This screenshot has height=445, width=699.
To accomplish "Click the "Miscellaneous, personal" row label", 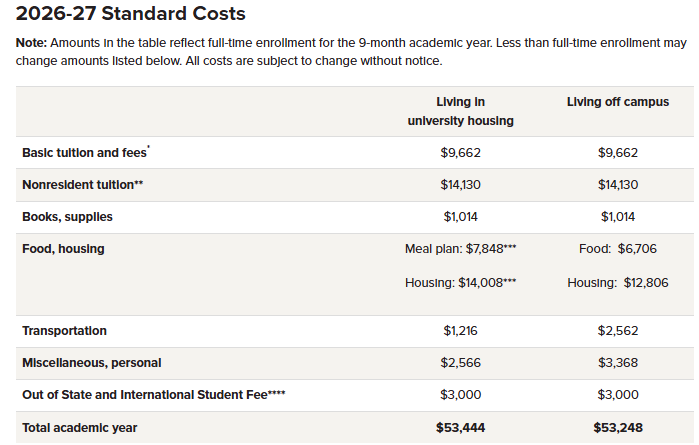I will 91,363.
